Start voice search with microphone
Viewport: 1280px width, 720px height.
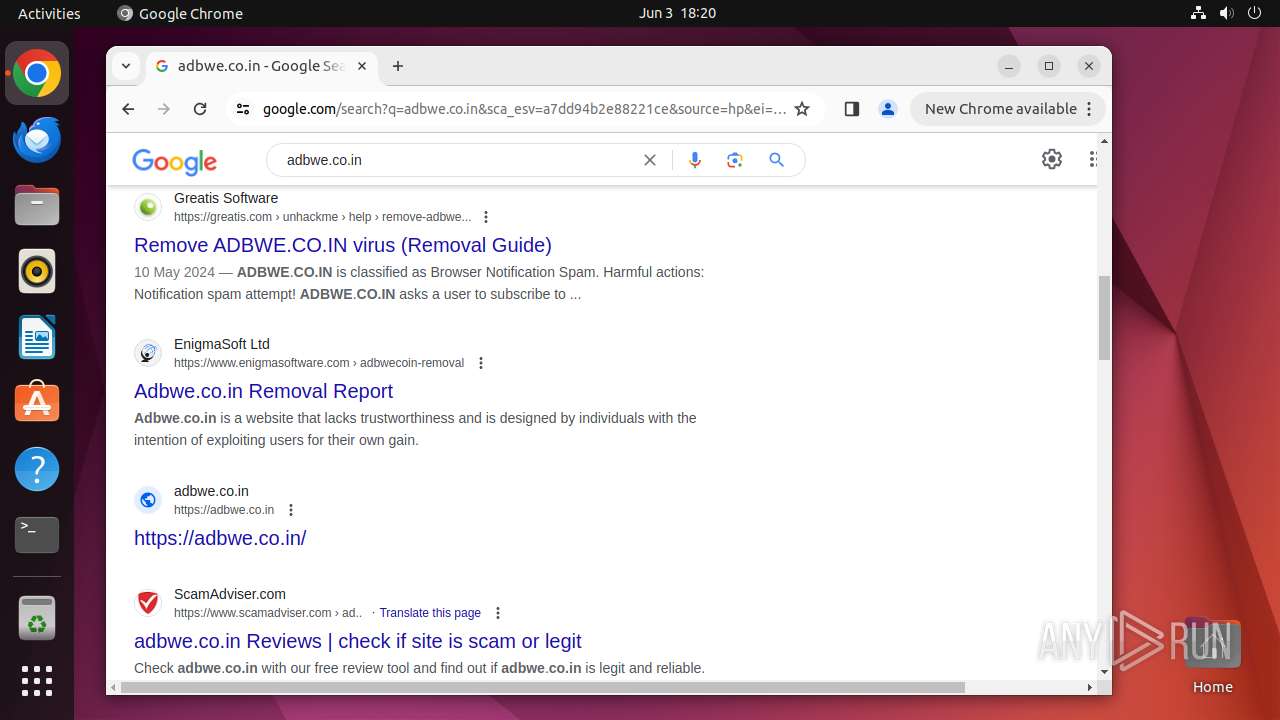click(x=695, y=160)
